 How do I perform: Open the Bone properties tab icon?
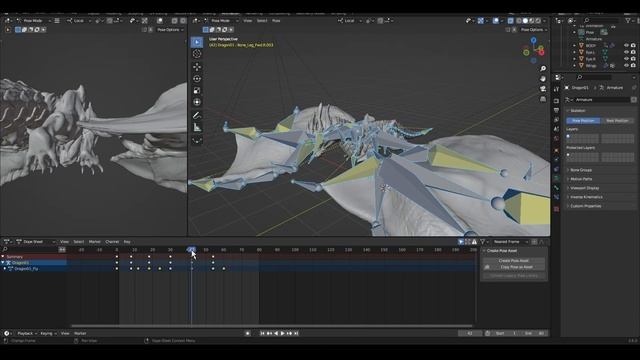coord(556,188)
